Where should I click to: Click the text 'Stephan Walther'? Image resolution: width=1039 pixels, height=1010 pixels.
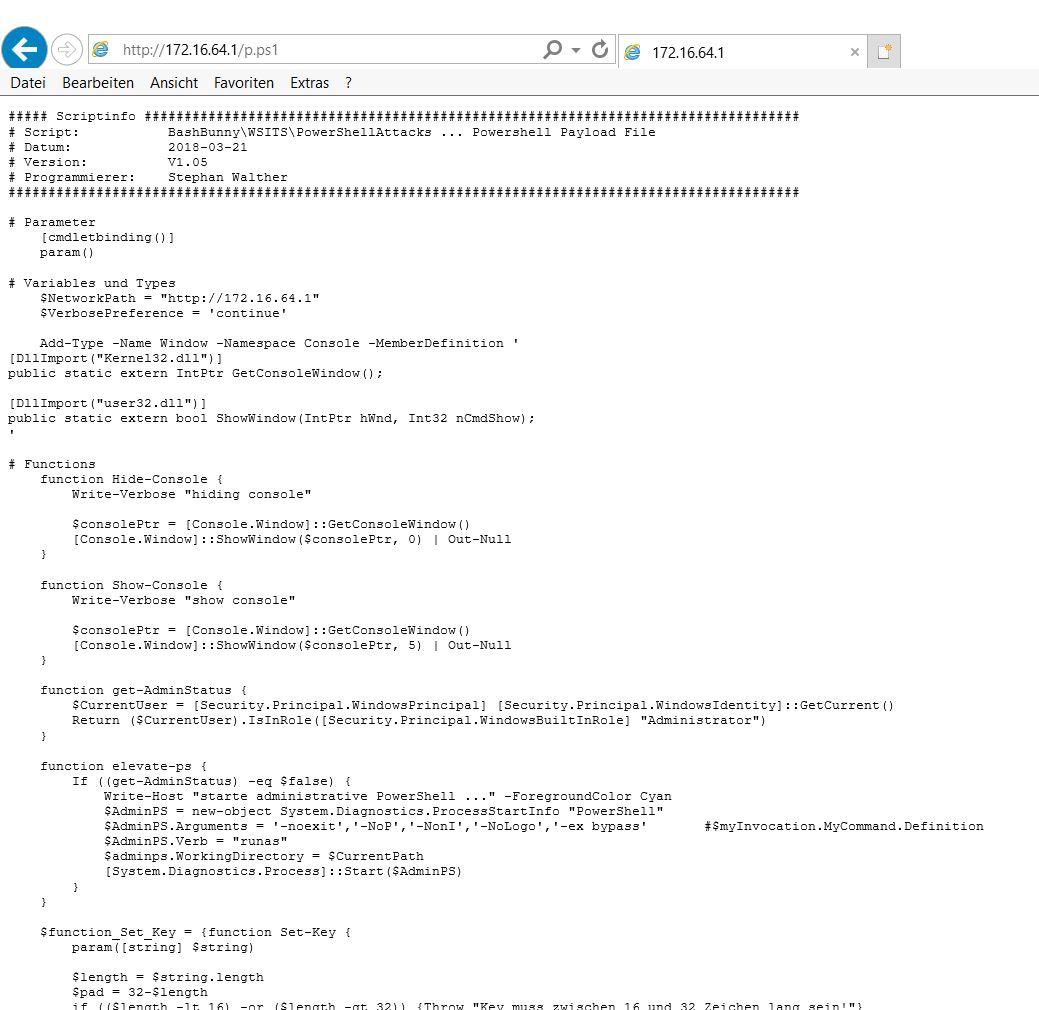click(x=227, y=178)
